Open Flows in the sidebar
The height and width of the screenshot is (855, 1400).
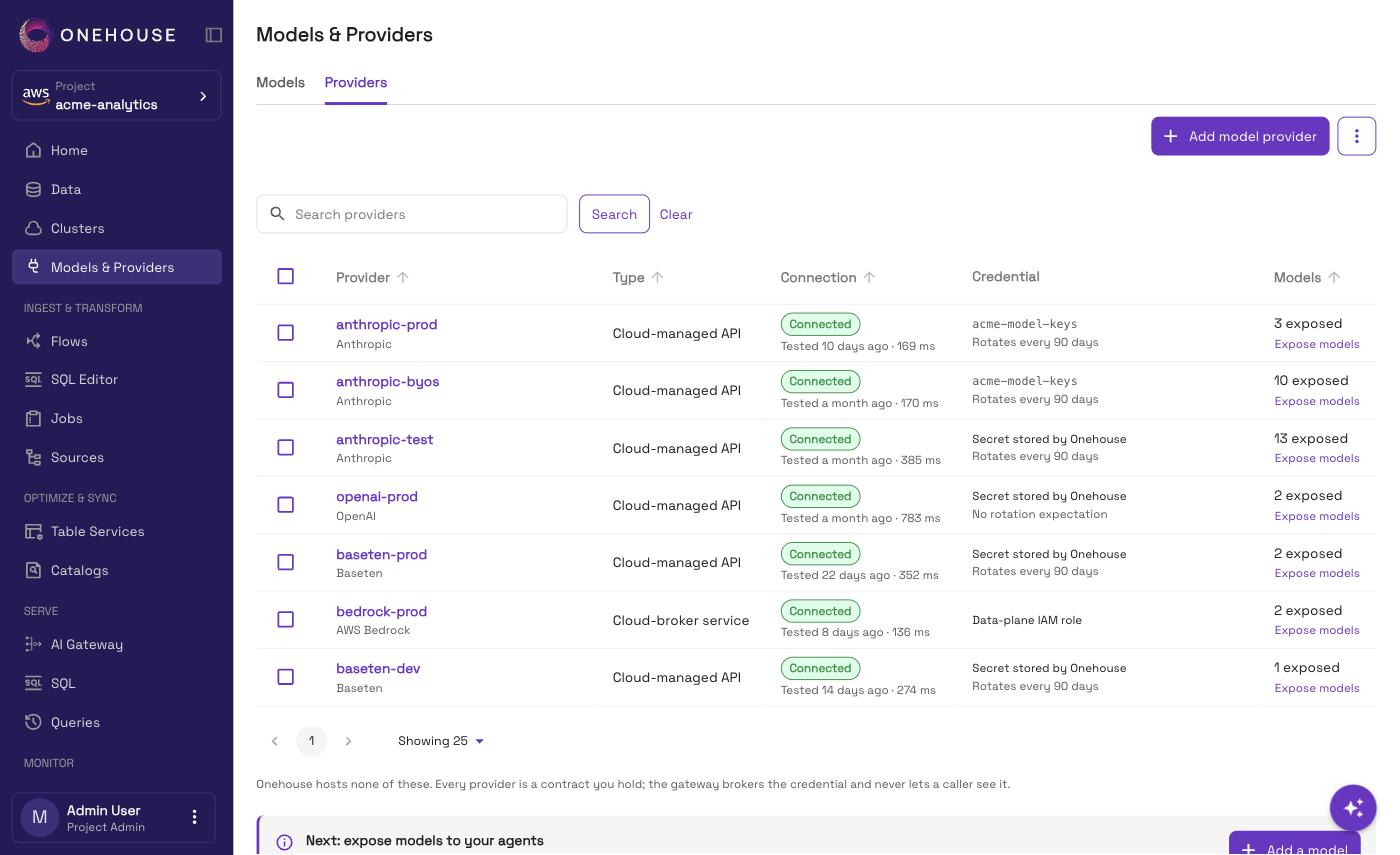coord(117,341)
